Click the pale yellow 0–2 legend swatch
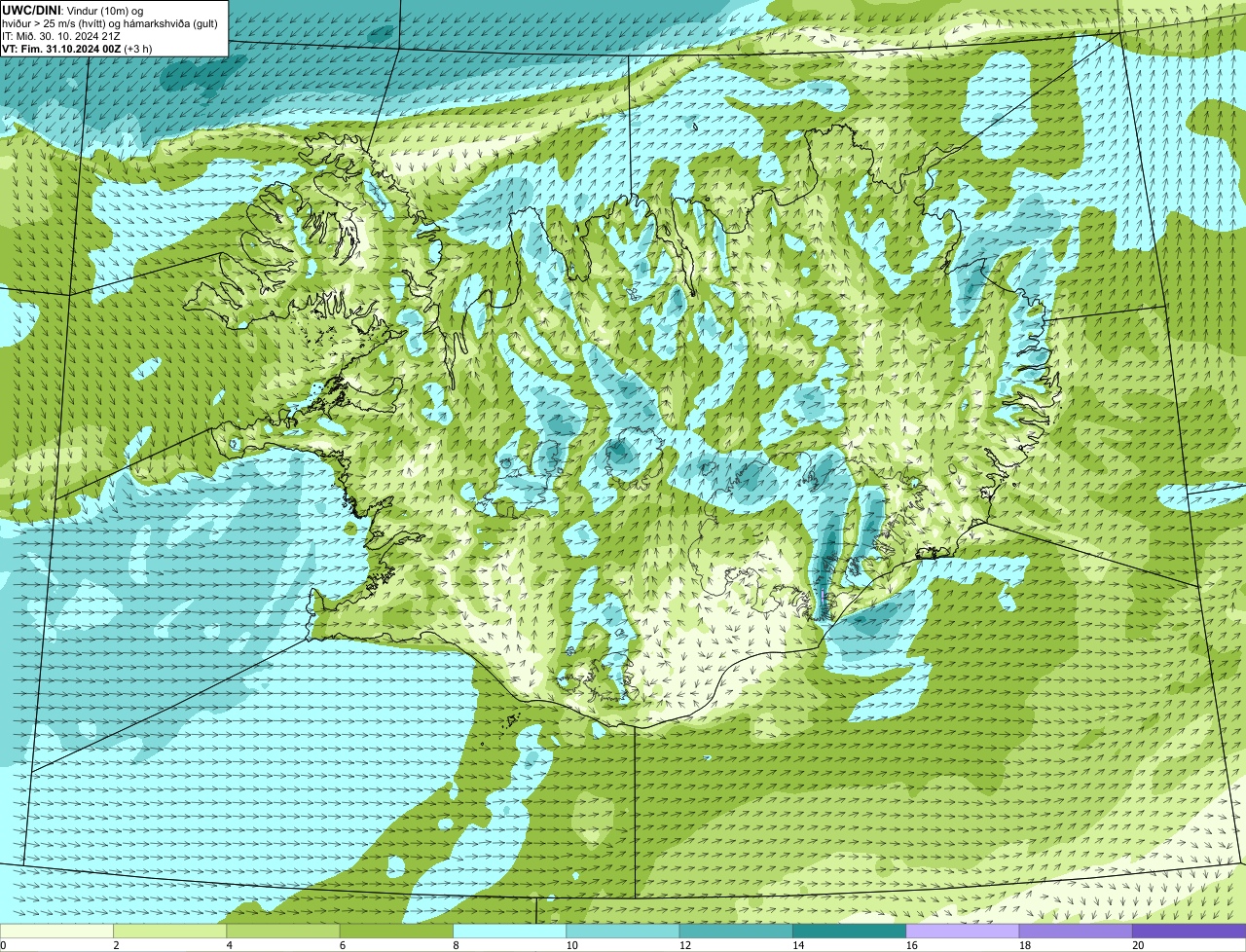This screenshot has height=952, width=1246. pyautogui.click(x=56, y=932)
